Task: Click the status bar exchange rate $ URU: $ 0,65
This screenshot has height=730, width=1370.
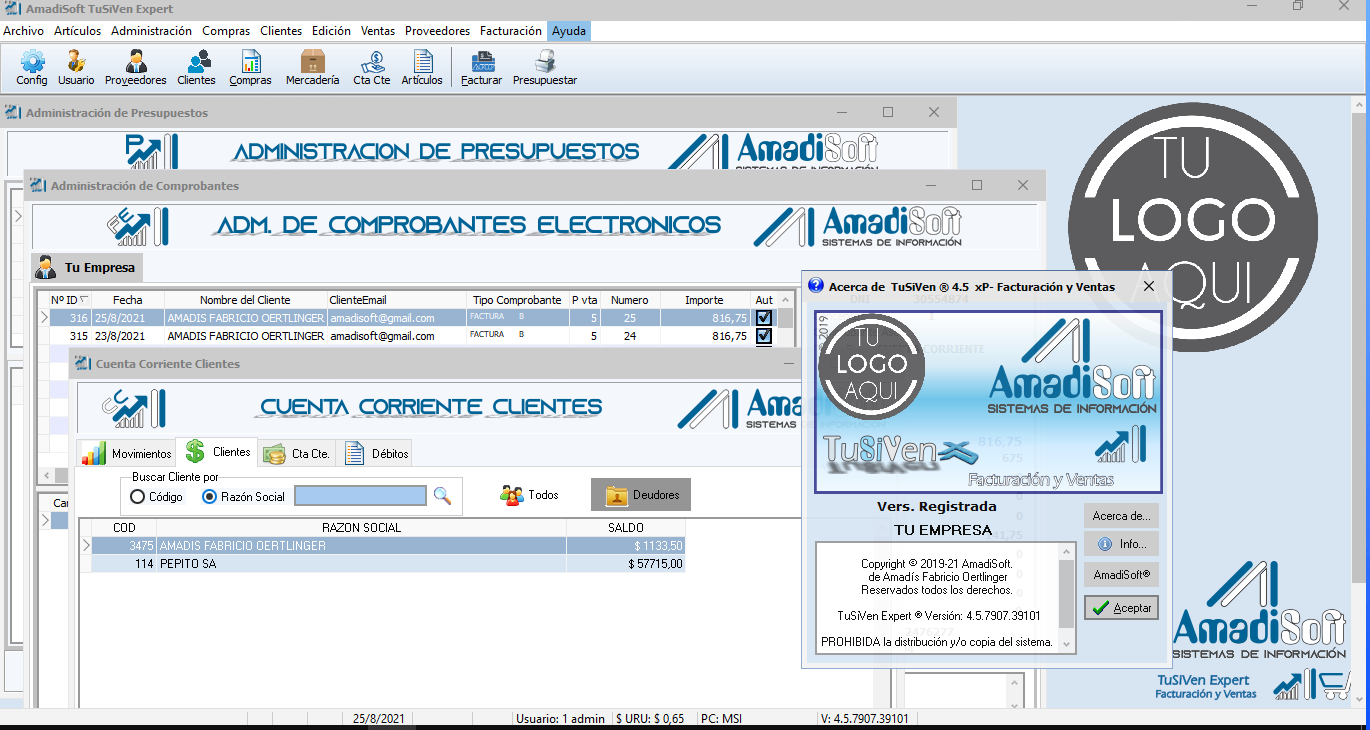Action: pyautogui.click(x=651, y=718)
